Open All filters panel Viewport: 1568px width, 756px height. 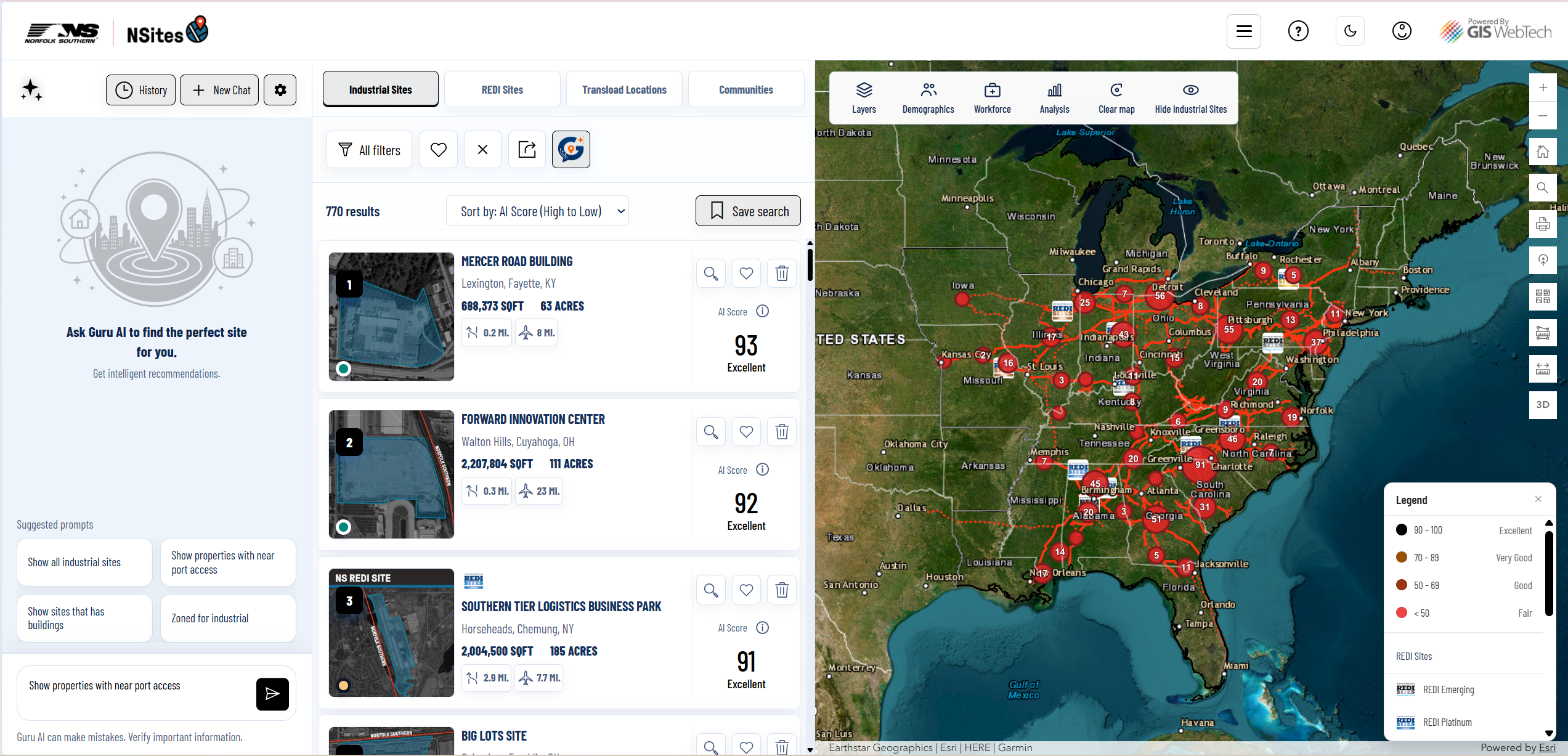click(x=369, y=150)
